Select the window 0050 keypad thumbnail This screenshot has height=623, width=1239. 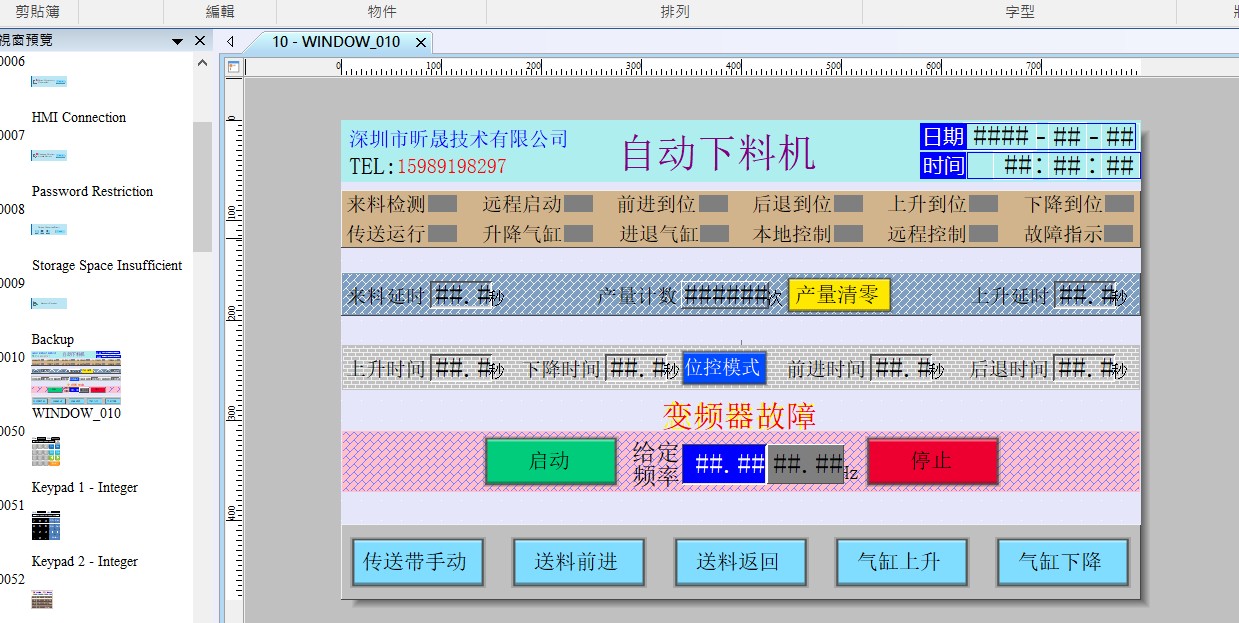coord(46,451)
